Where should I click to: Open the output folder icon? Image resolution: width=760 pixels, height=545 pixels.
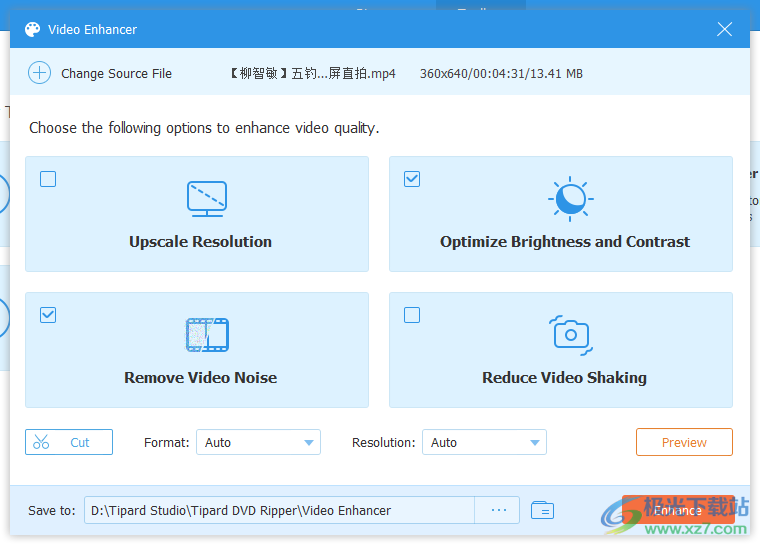point(542,510)
